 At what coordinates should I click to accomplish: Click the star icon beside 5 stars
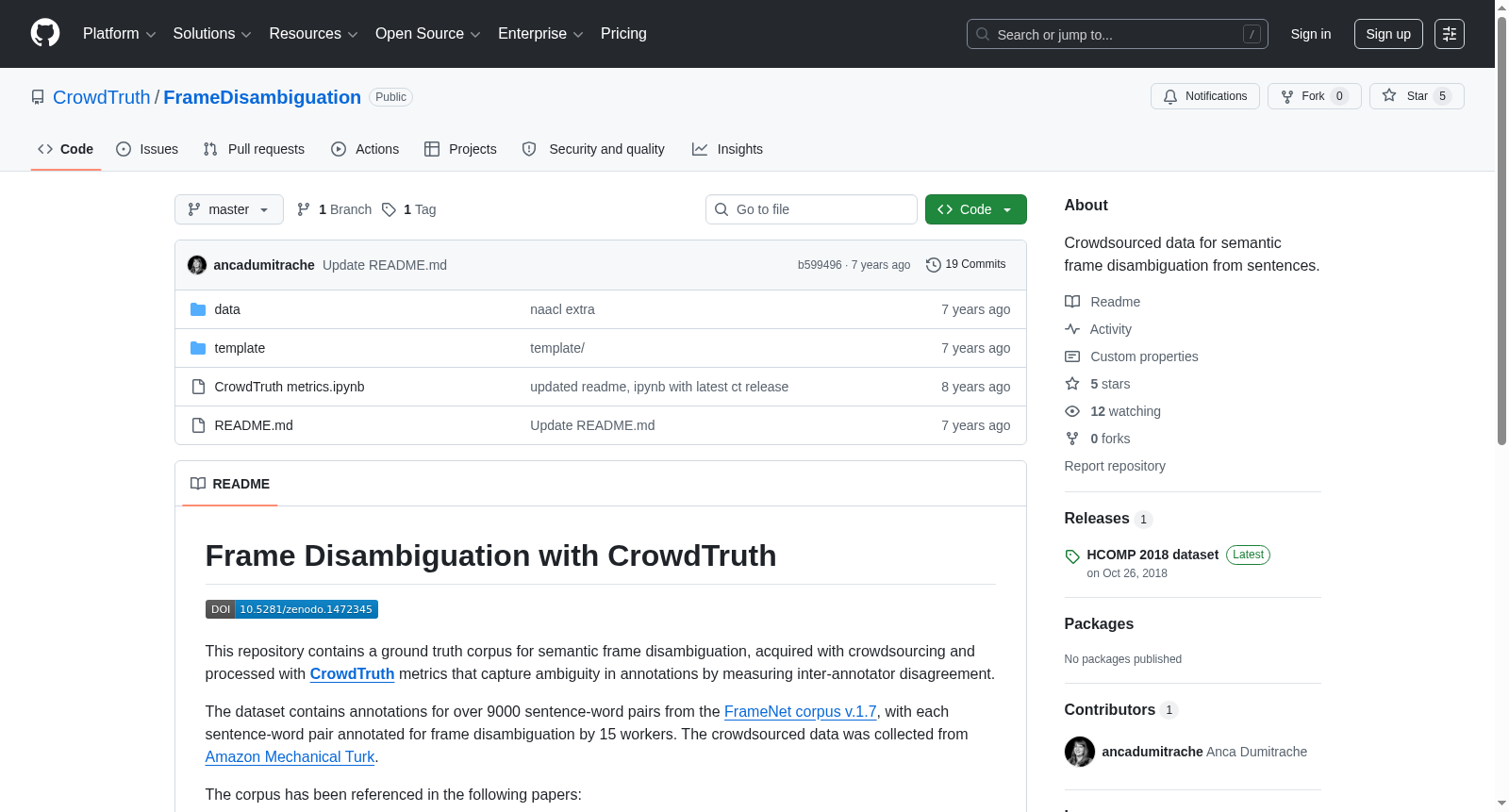[x=1072, y=384]
